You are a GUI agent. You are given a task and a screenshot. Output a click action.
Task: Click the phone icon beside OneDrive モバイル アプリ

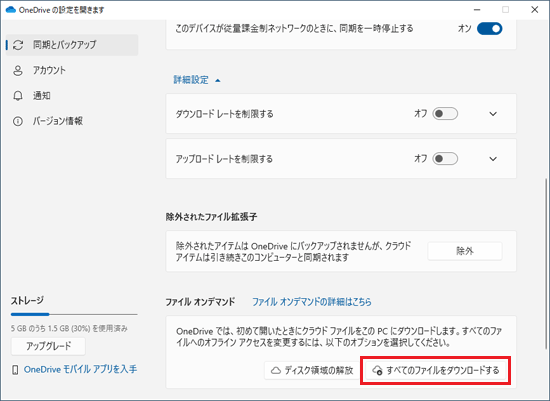click(x=15, y=370)
